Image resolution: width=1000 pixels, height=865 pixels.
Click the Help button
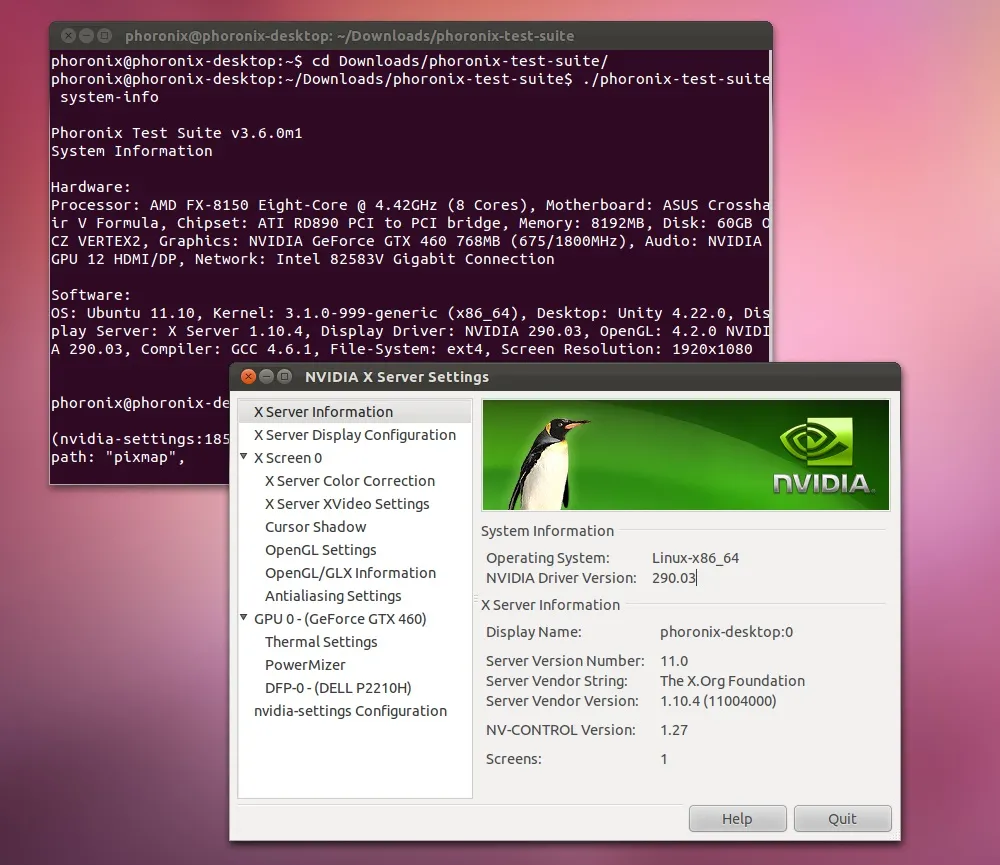point(737,818)
